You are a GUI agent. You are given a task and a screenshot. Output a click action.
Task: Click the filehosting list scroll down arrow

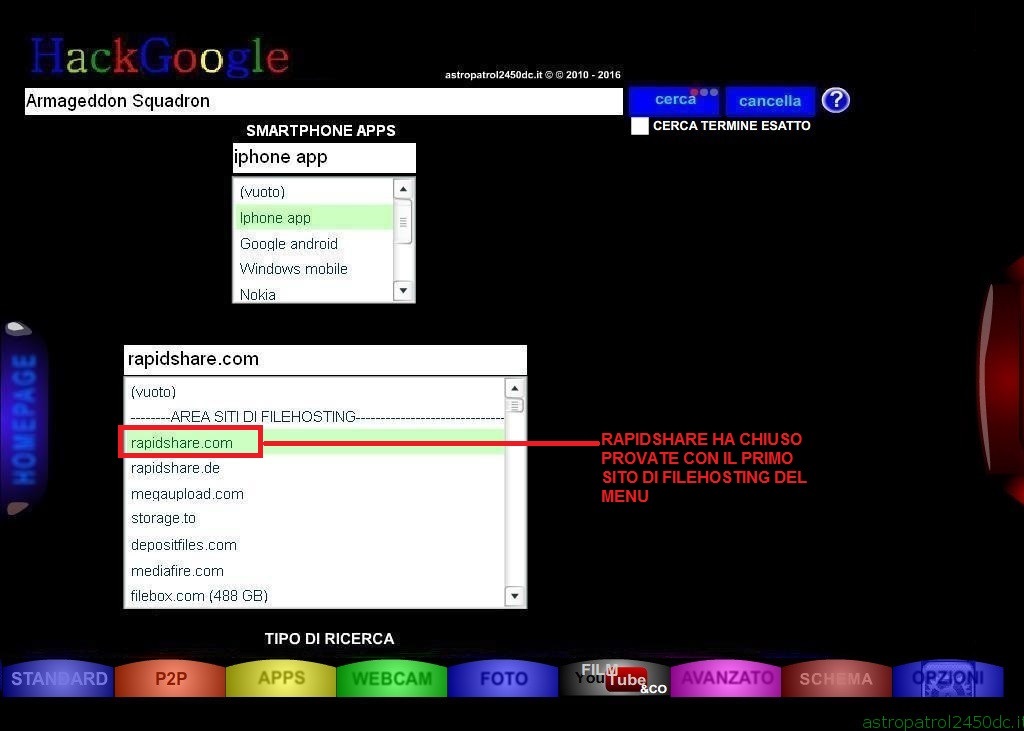(x=515, y=596)
